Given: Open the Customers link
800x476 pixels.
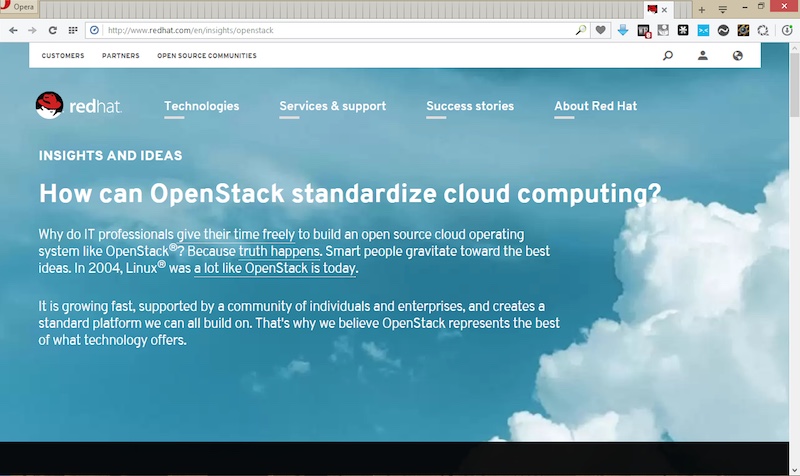Looking at the screenshot, I should pos(63,56).
